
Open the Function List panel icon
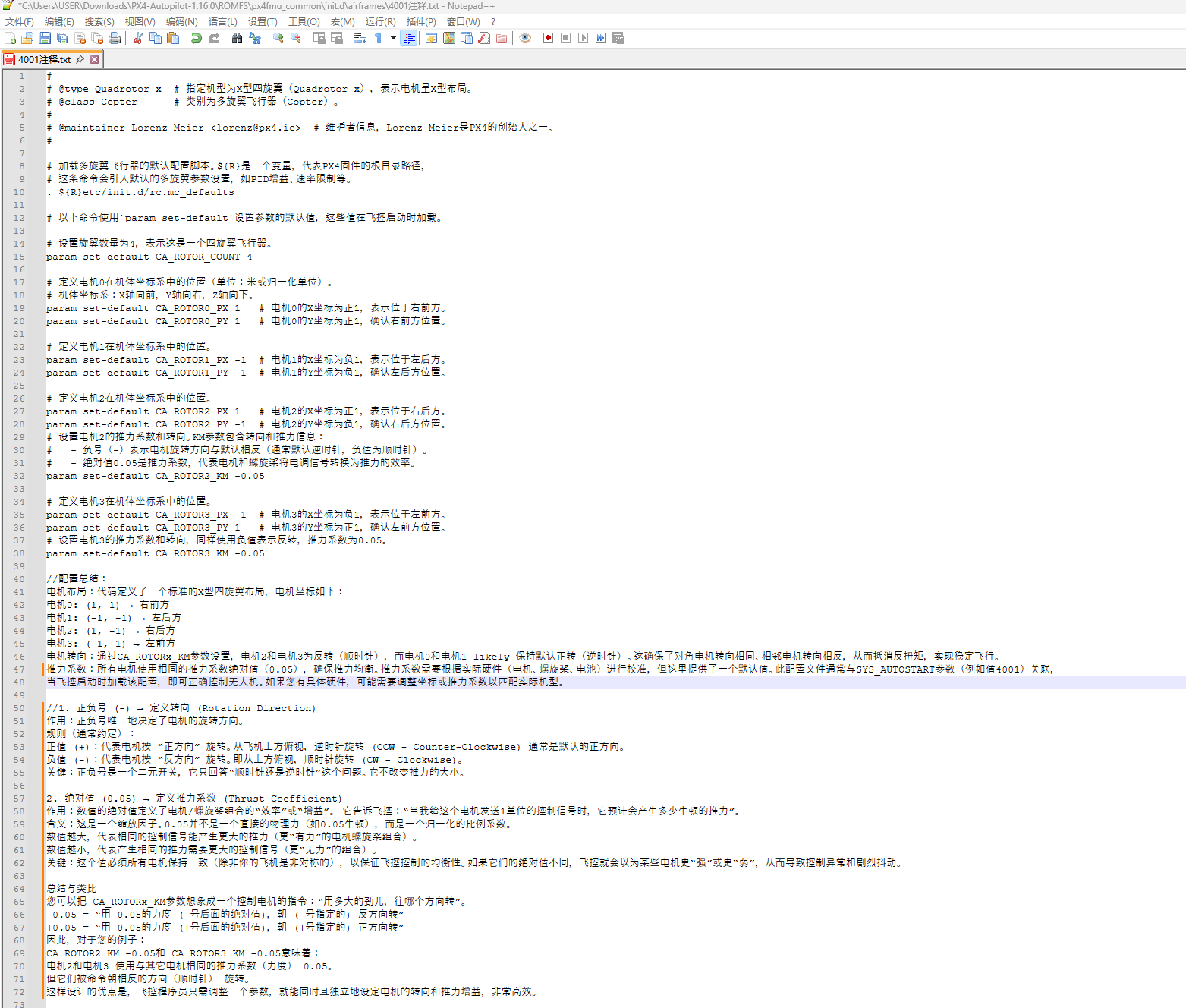(484, 38)
